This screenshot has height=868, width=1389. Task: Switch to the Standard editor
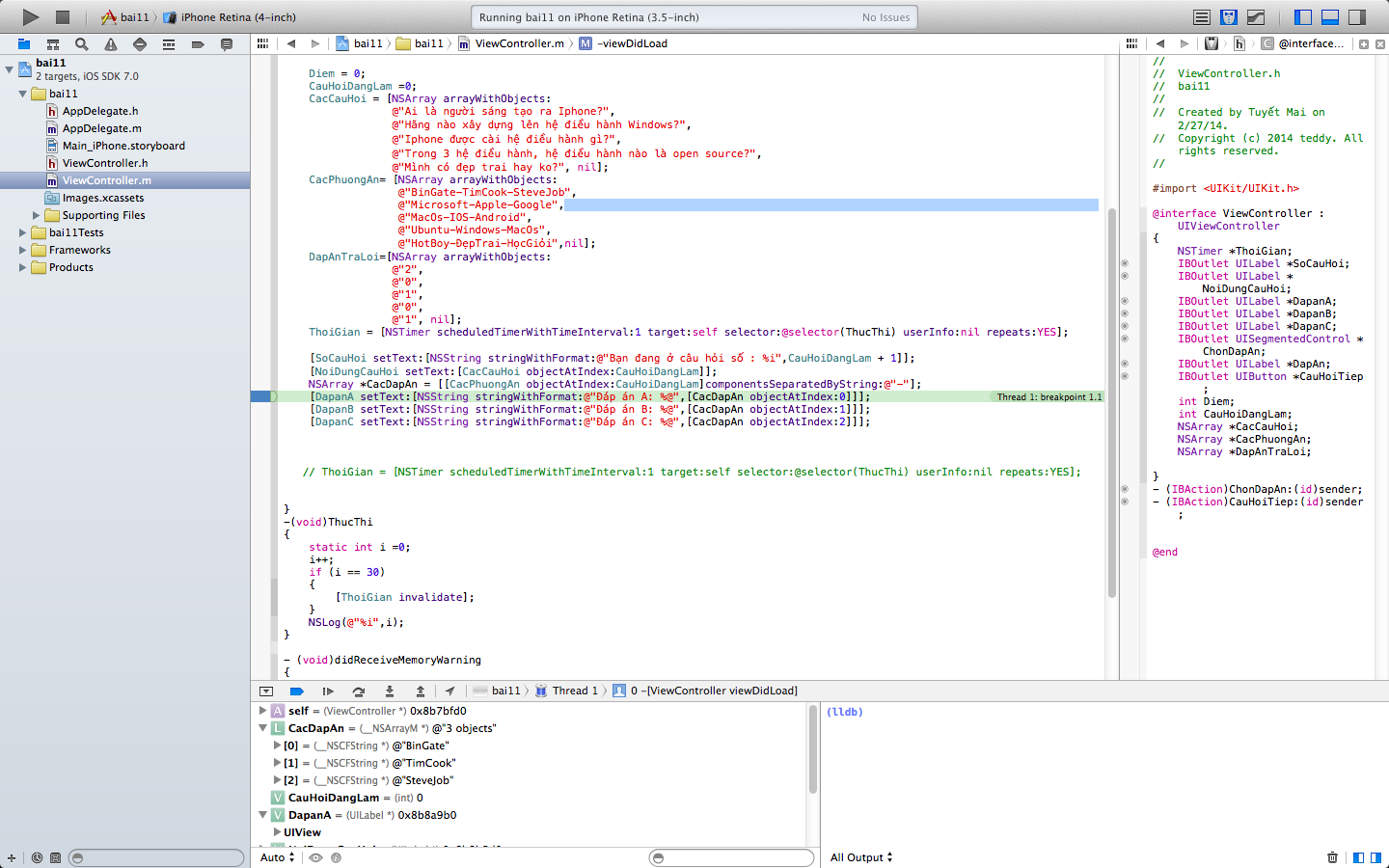1202,17
